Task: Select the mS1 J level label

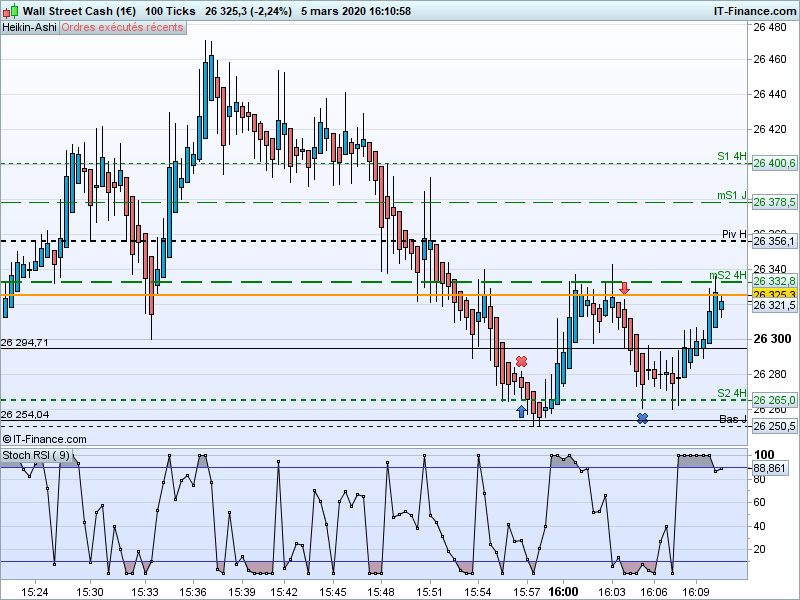Action: click(732, 195)
